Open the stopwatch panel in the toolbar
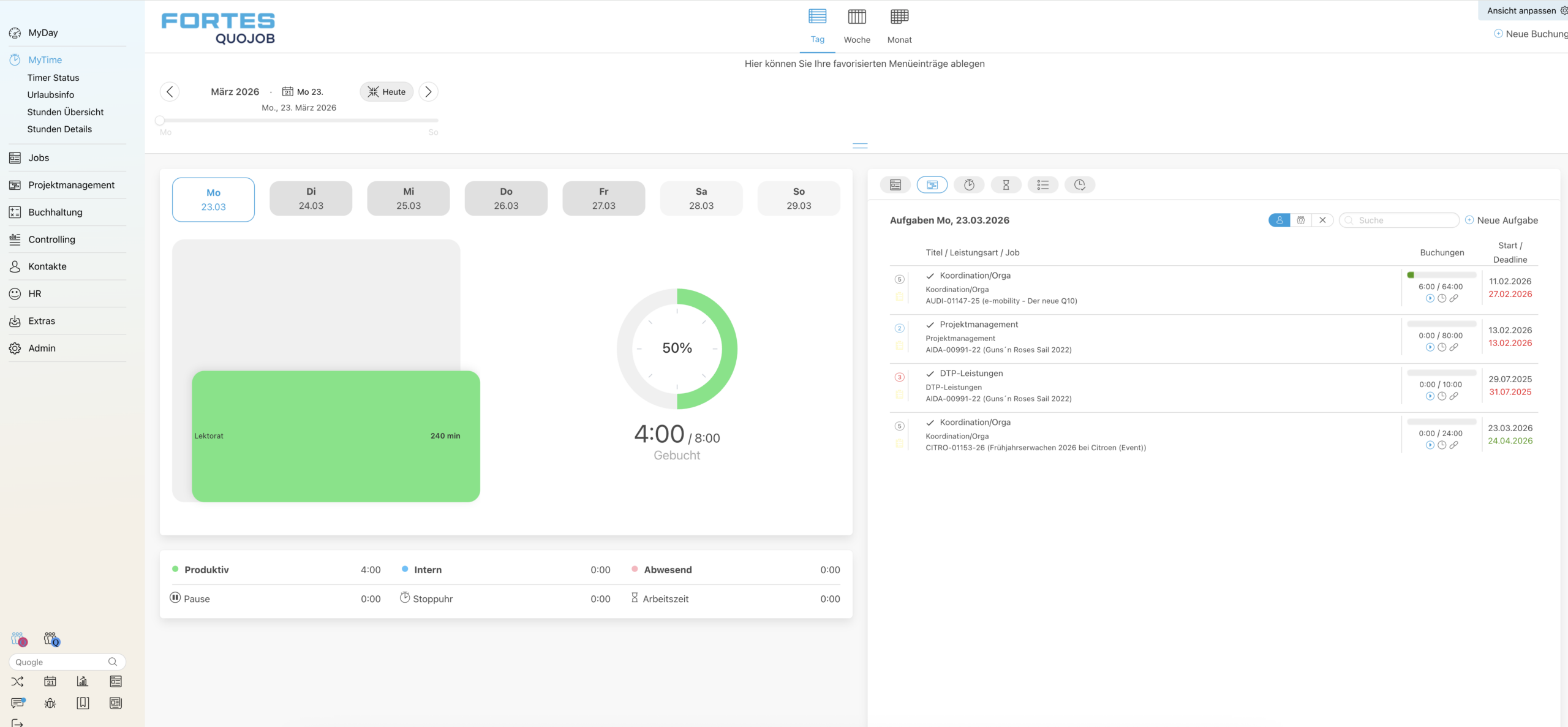 click(969, 185)
